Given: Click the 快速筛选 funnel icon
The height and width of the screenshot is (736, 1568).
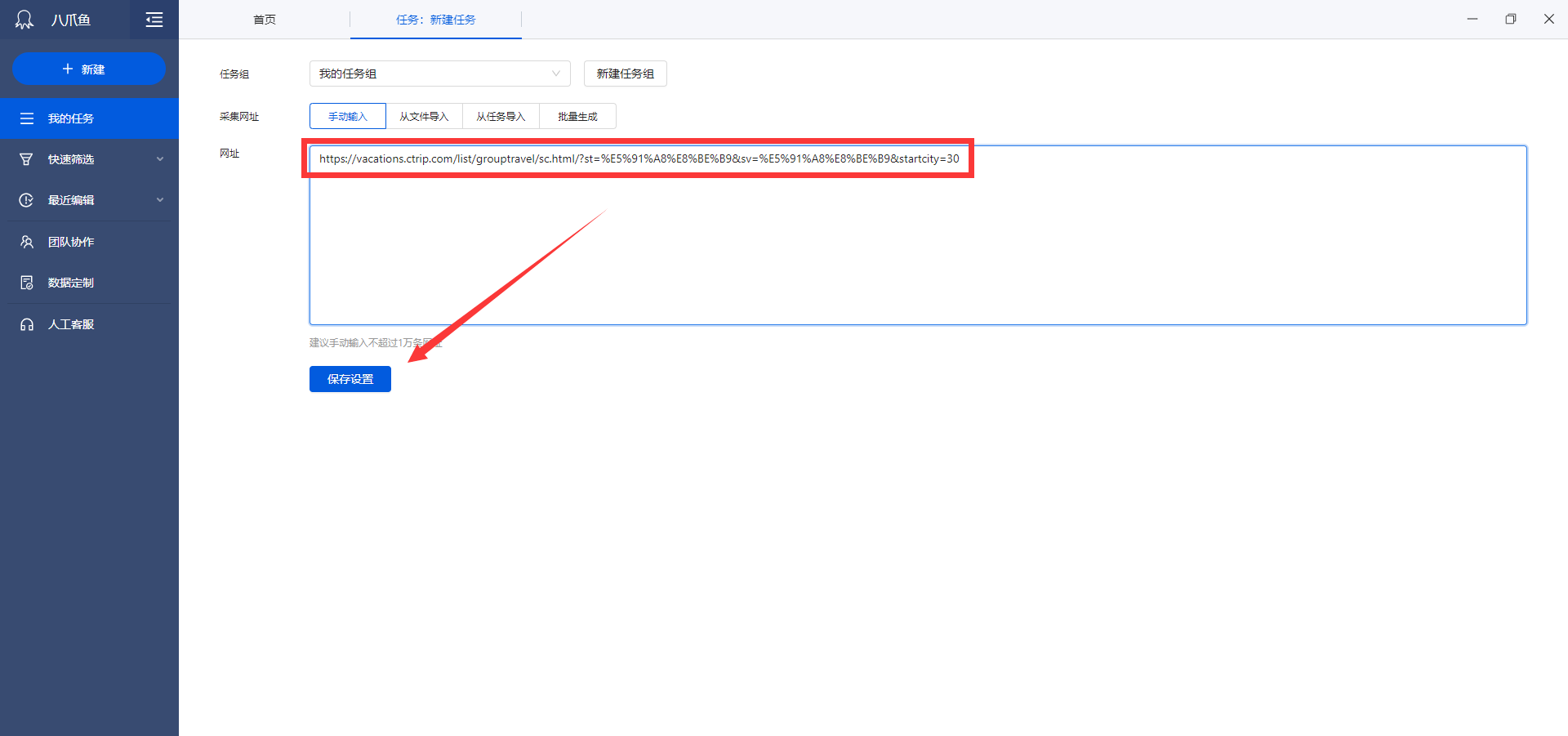Looking at the screenshot, I should click(x=27, y=159).
